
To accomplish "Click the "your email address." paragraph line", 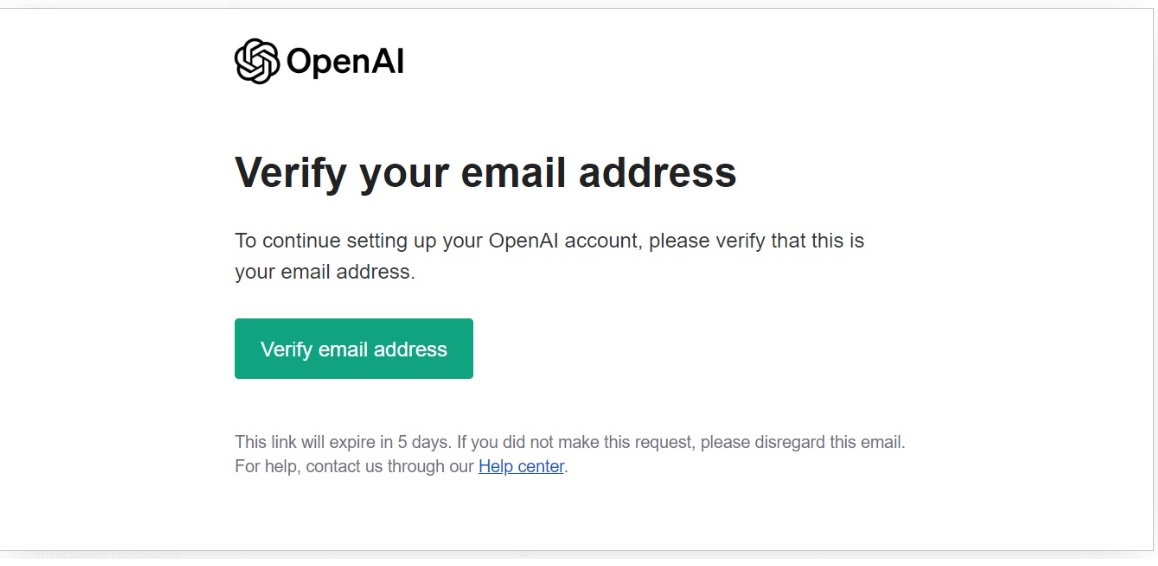I will [324, 272].
